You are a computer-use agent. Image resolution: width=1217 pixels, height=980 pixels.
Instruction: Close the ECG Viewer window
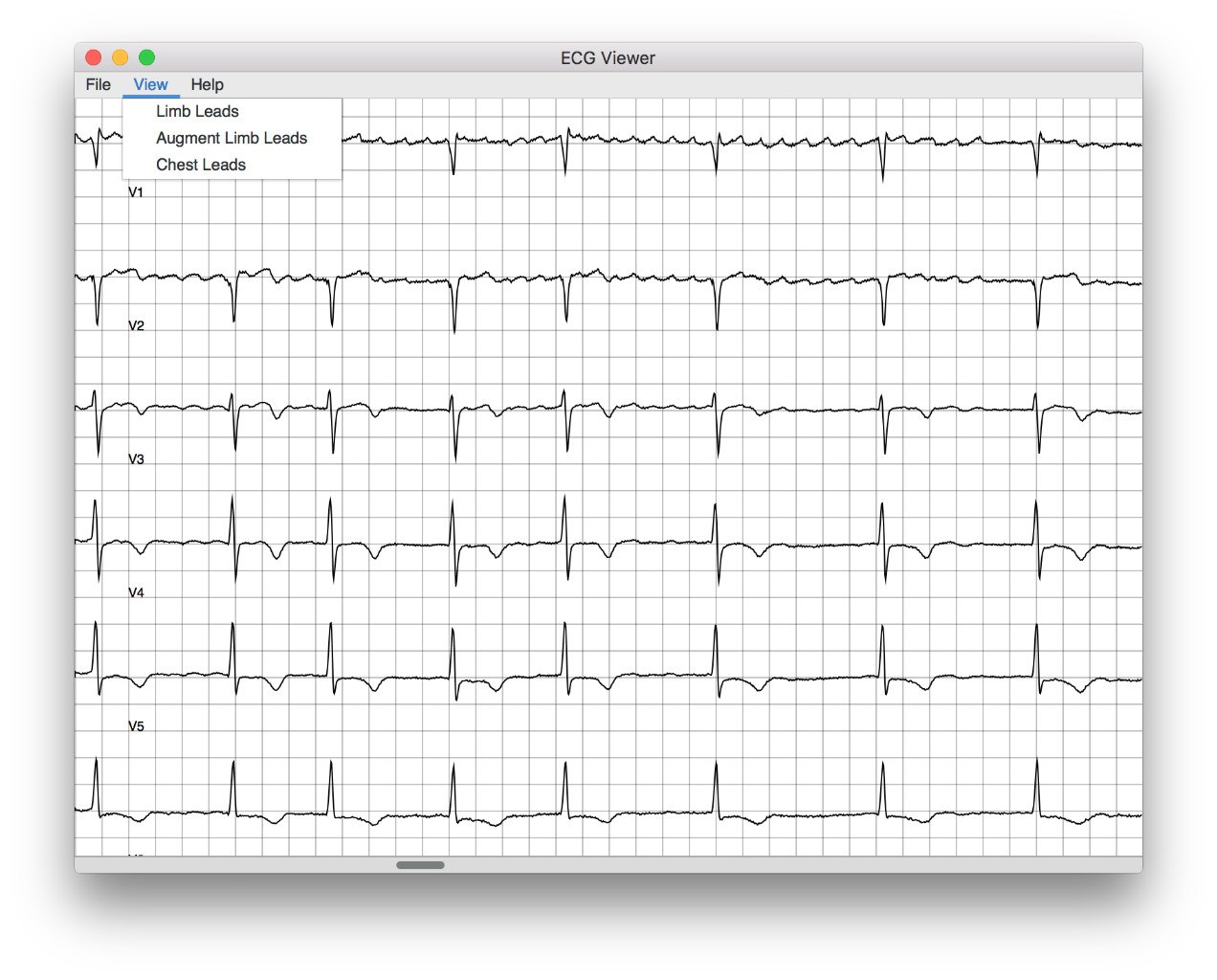point(93,57)
